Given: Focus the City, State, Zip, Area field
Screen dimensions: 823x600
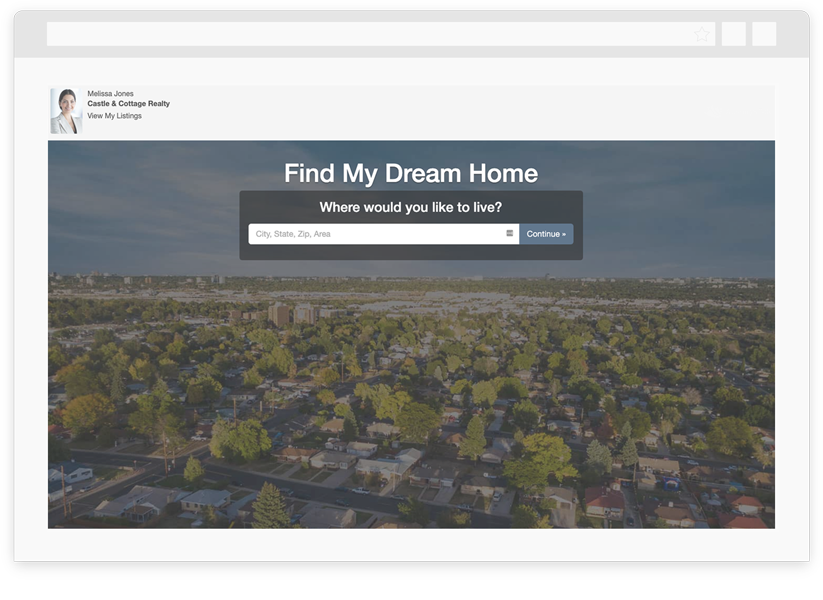Looking at the screenshot, I should pyautogui.click(x=384, y=234).
